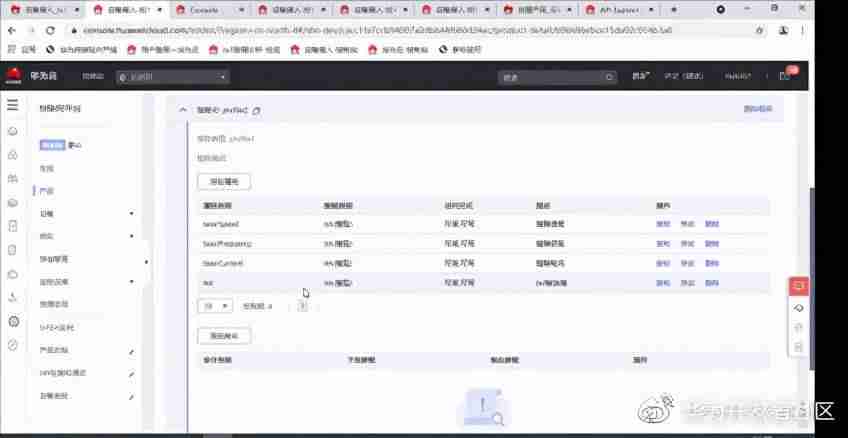848x438 pixels.
Task: Select 总览 in the sidebar
Action: pyautogui.click(x=47, y=169)
